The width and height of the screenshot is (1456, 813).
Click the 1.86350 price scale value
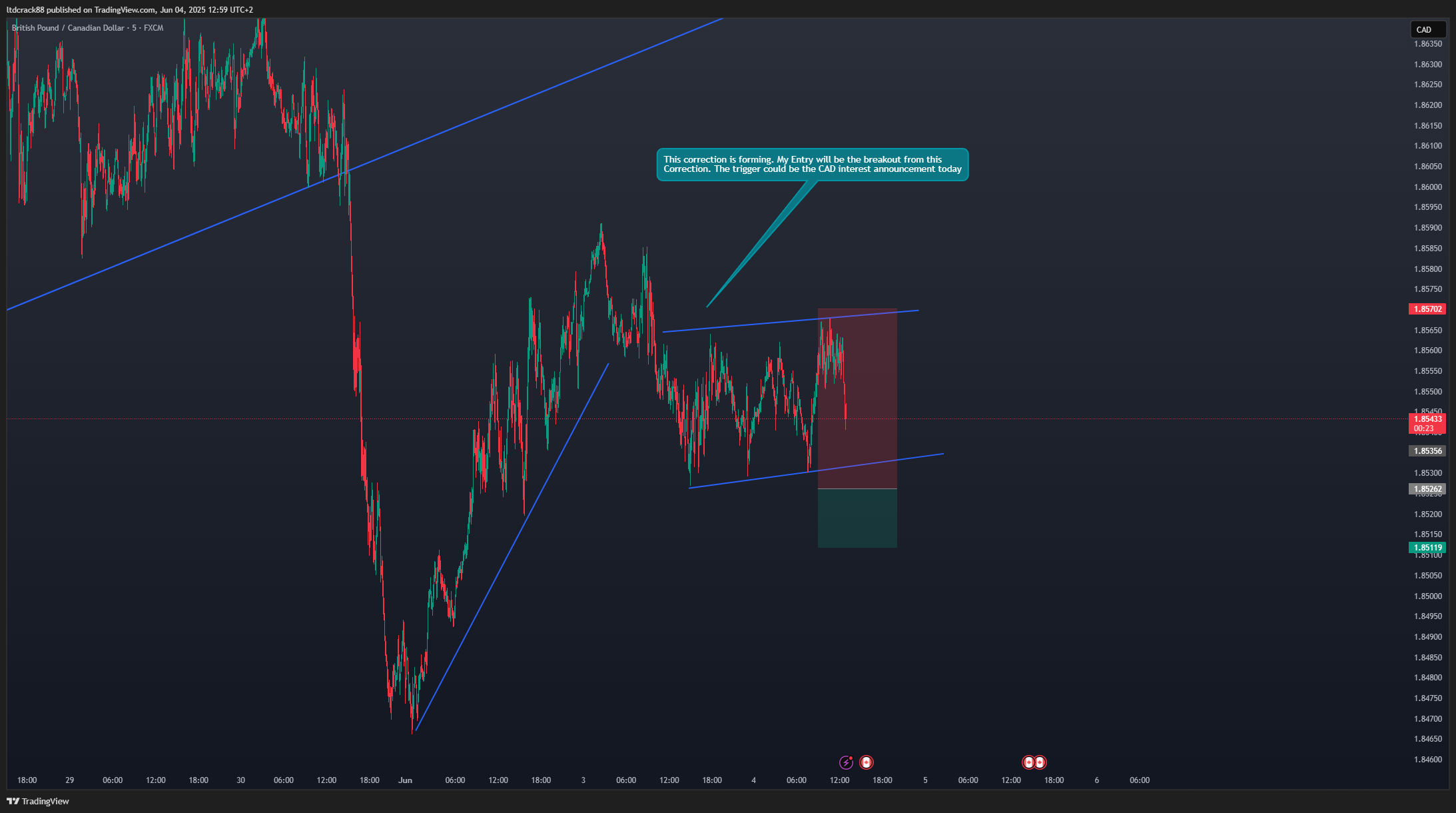pyautogui.click(x=1428, y=44)
